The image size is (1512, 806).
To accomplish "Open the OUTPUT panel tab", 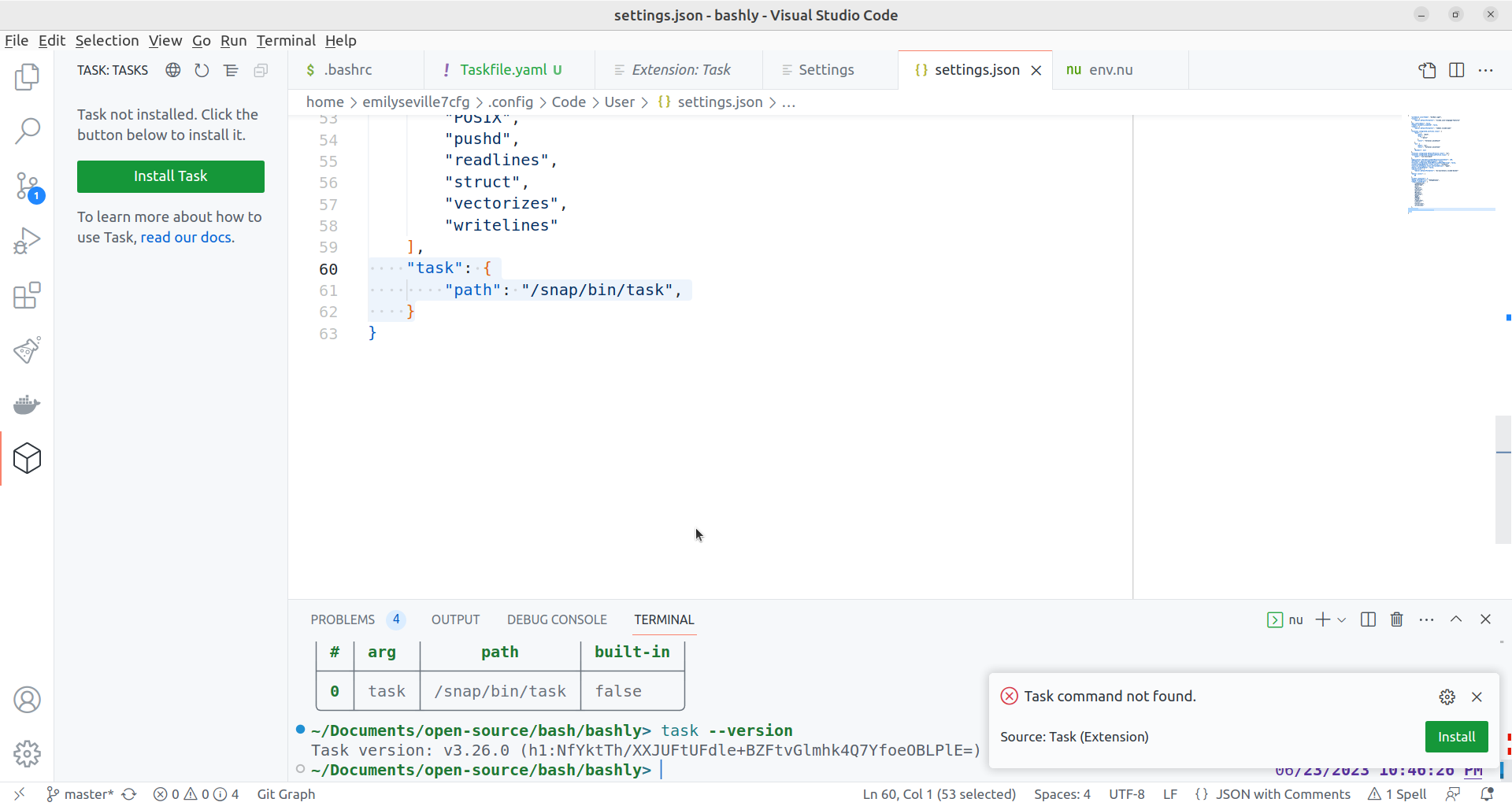I will tap(455, 619).
